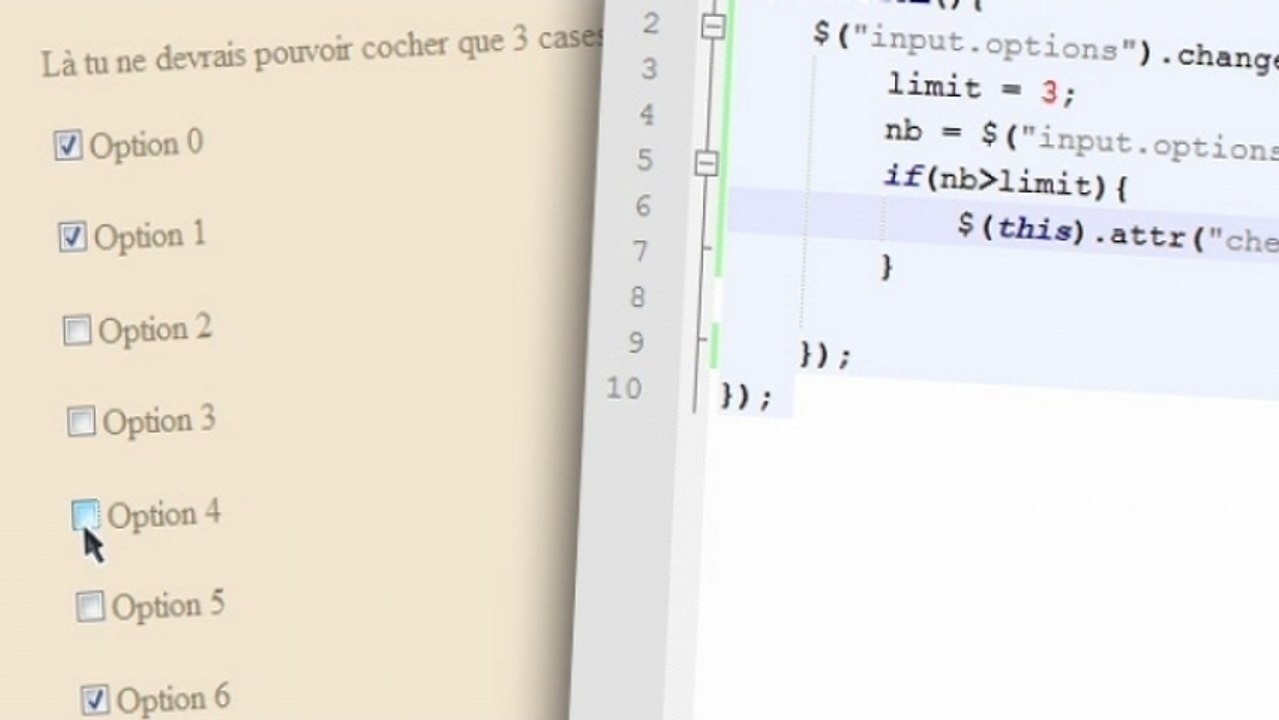The width and height of the screenshot is (1279, 720).
Task: Click line number 3 in the editor gutter
Action: click(x=649, y=69)
